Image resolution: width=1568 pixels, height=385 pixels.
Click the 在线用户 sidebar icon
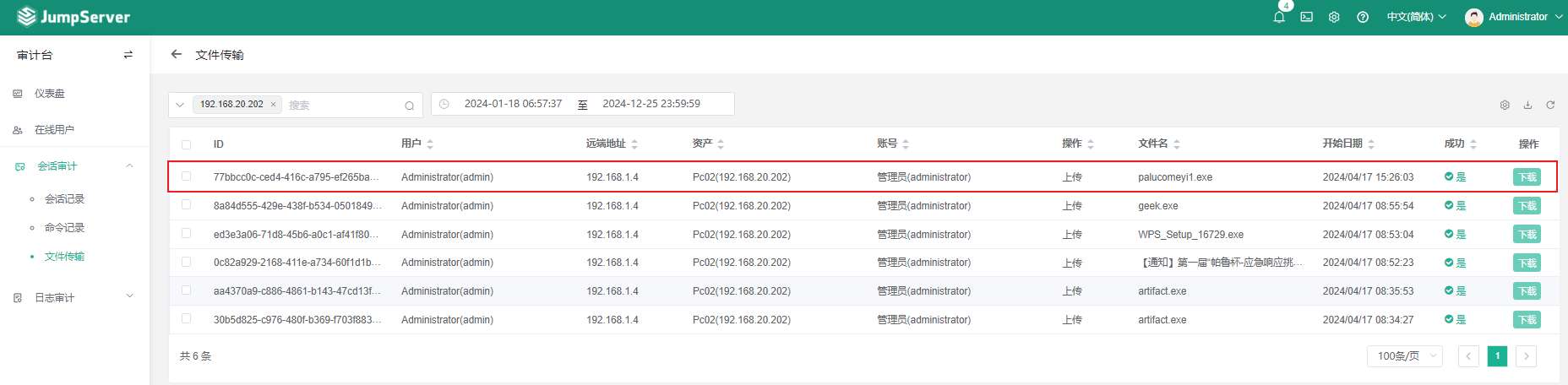[18, 130]
